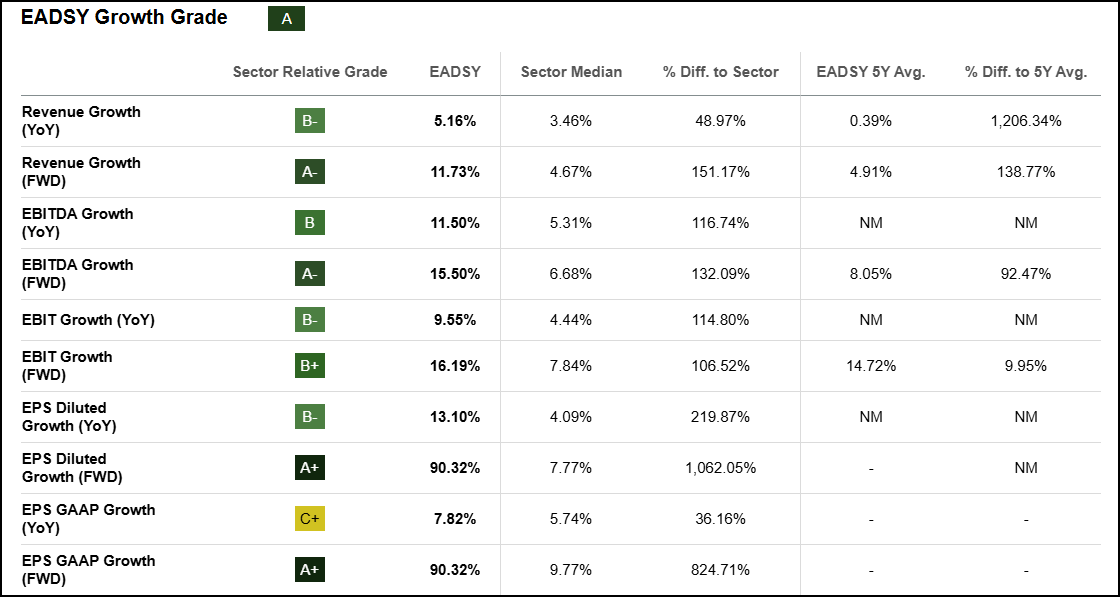Click the B+ grade badge for EBIT Growth (FWD)
The height and width of the screenshot is (597, 1120).
[x=309, y=366]
